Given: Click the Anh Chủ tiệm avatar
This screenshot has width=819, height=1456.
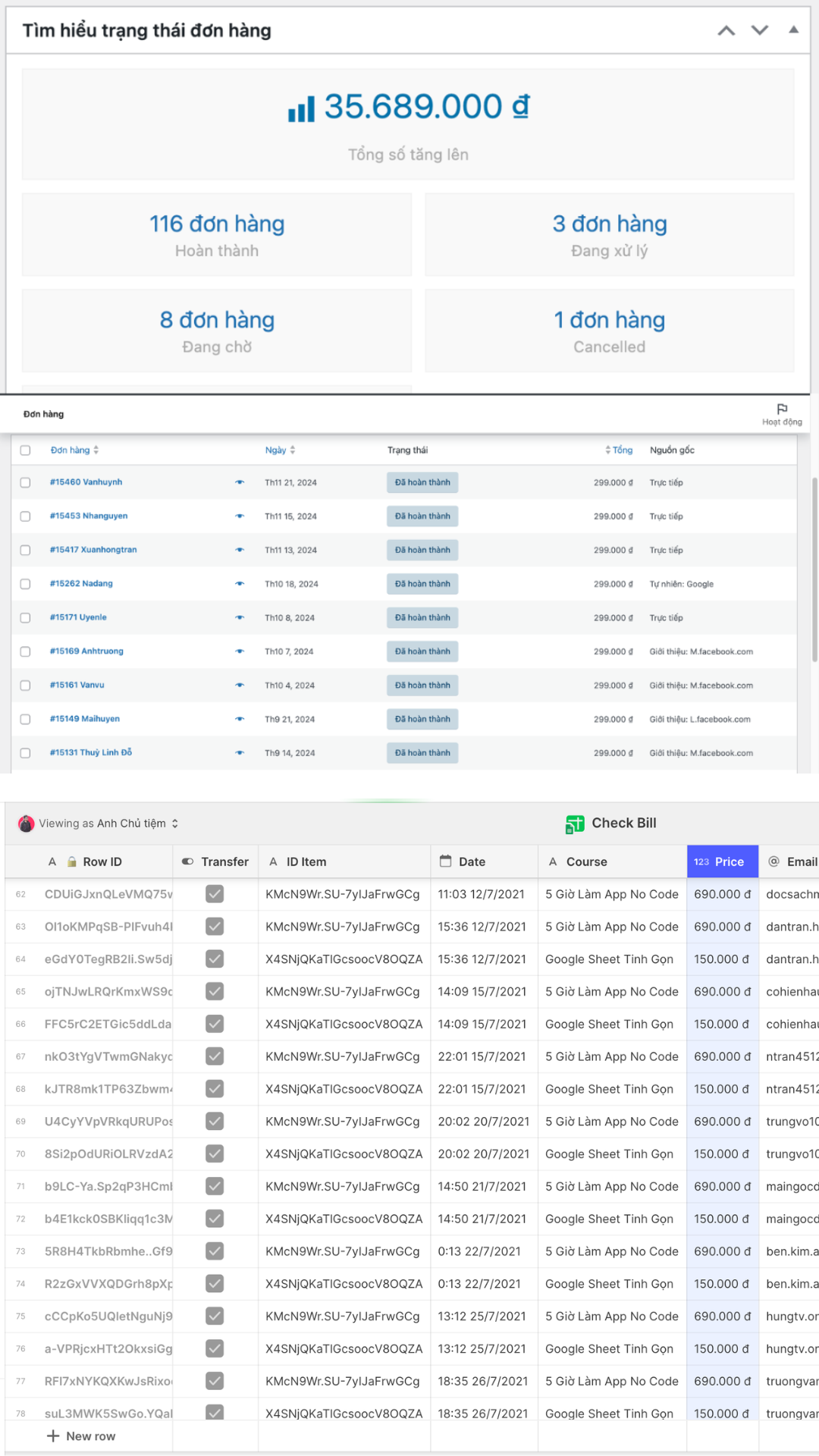Looking at the screenshot, I should pos(27,824).
